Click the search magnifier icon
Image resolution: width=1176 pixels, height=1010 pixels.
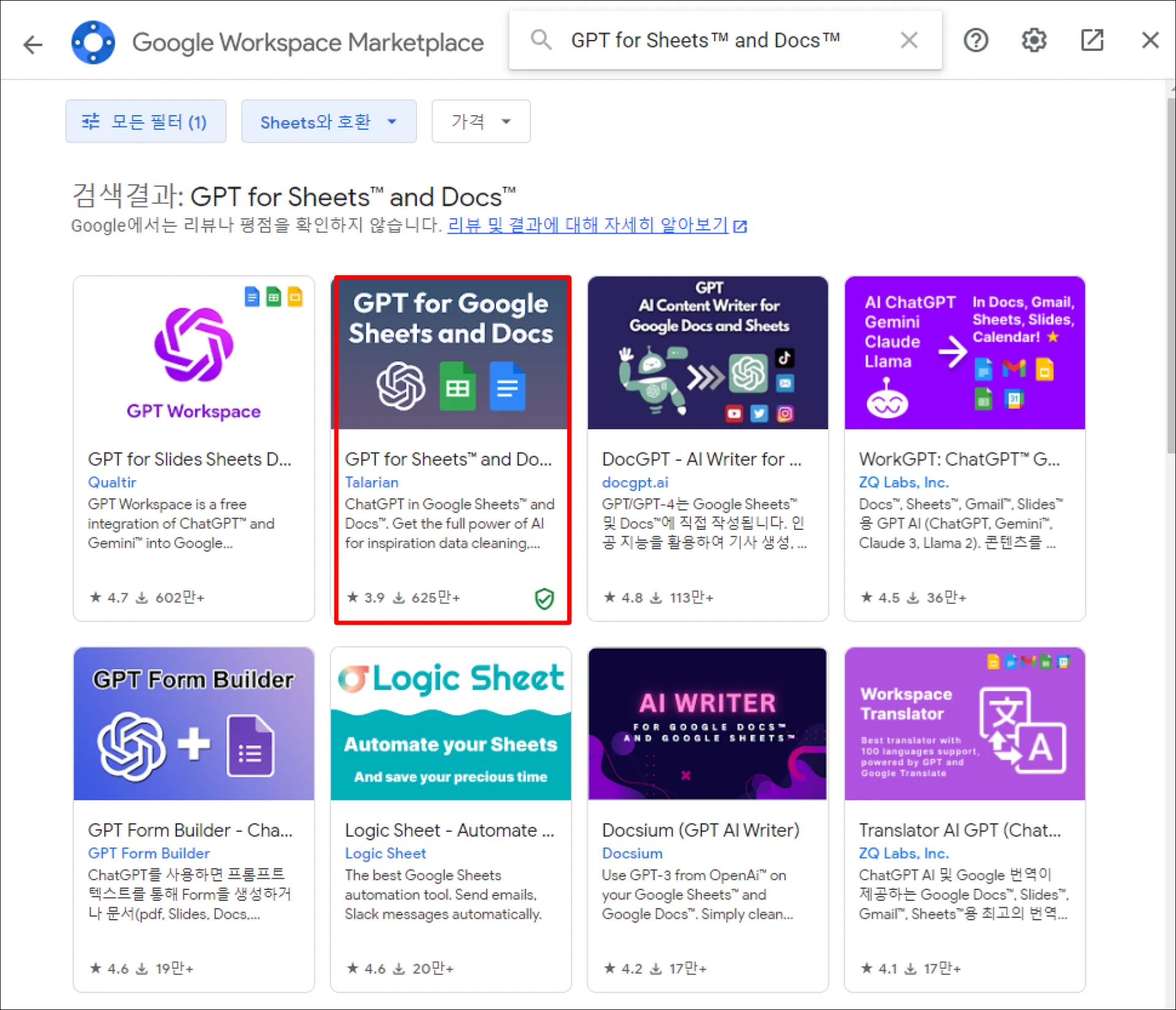[x=541, y=40]
